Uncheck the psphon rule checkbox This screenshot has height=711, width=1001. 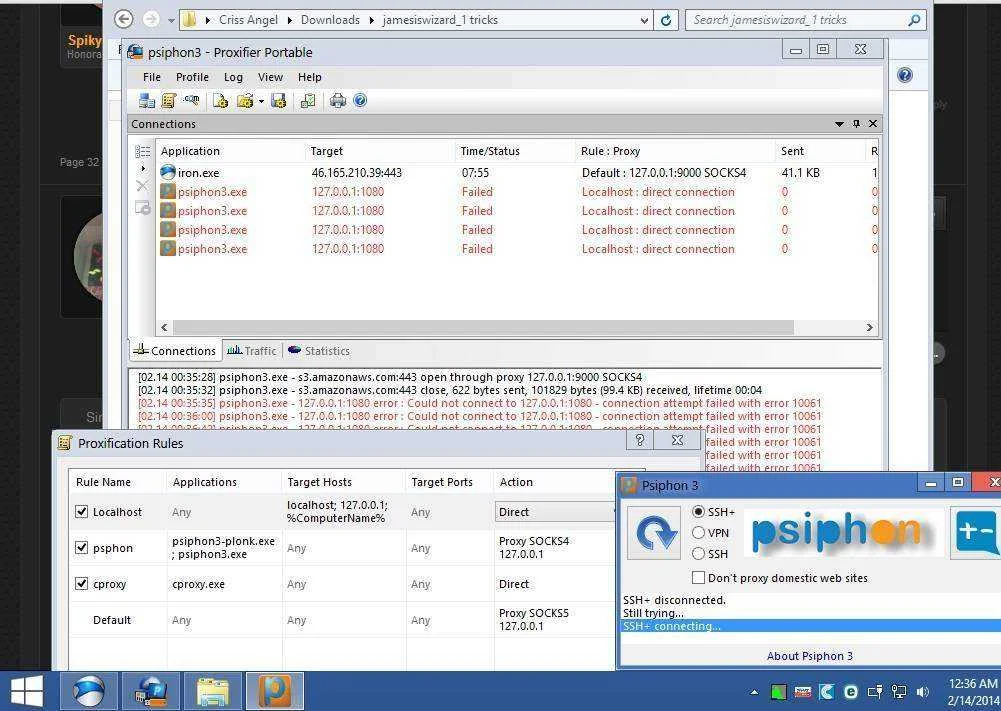pos(82,547)
